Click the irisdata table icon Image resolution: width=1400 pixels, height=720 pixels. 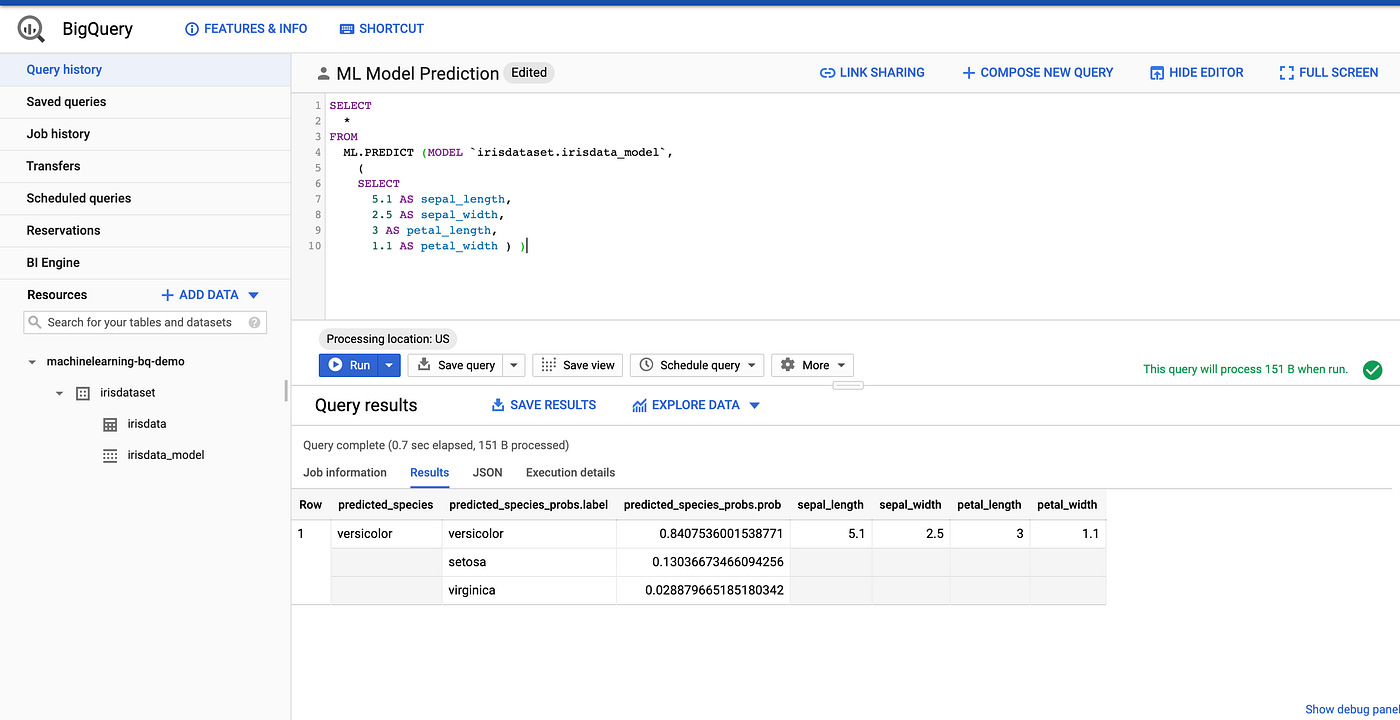[x=111, y=423]
